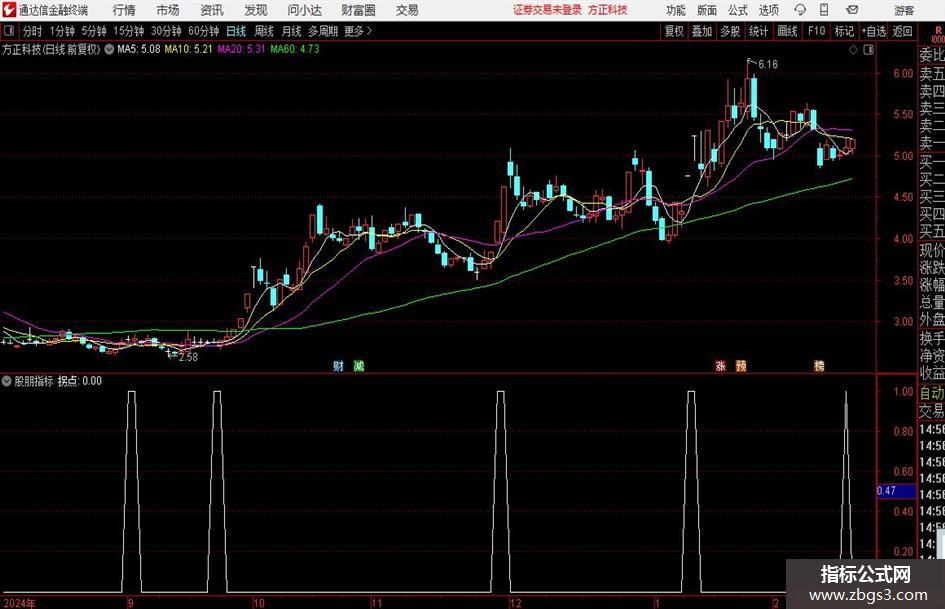Click the diamond icon above the chart

point(853,50)
